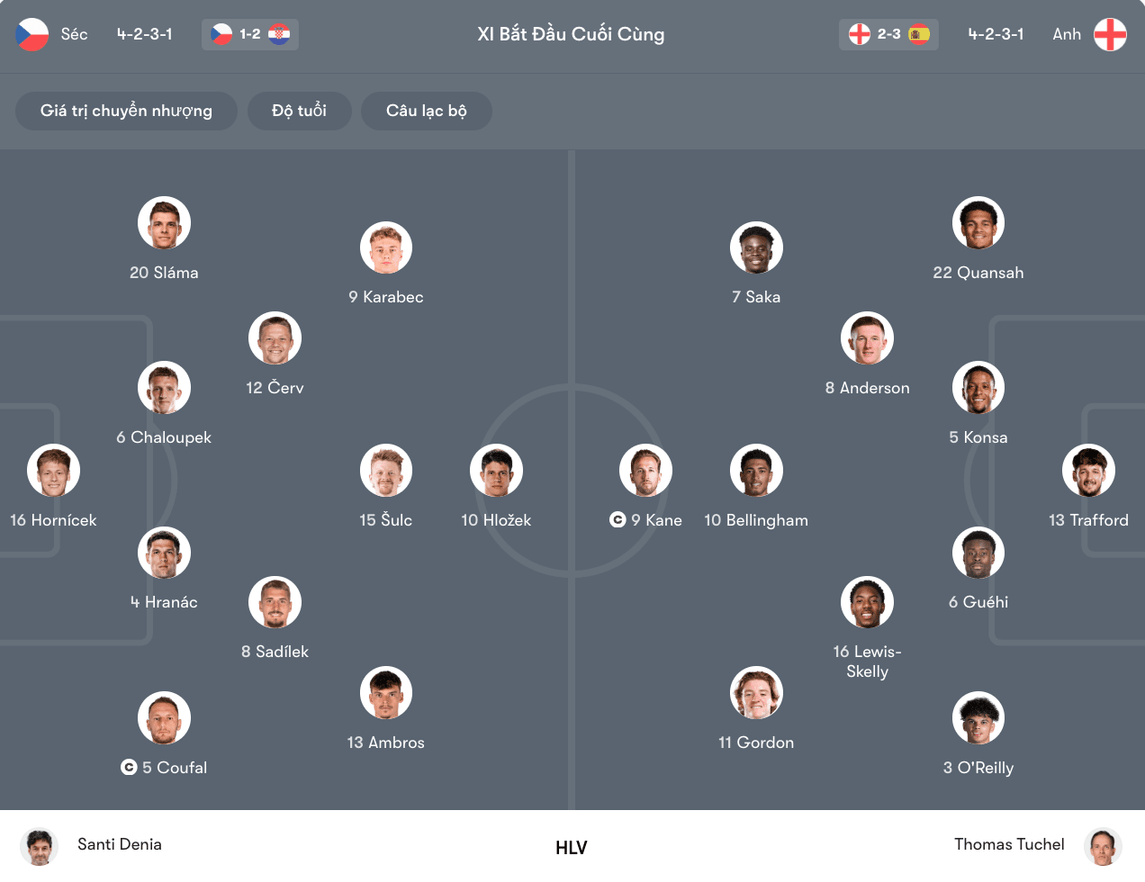Viewport: 1145px width, 882px height.
Task: Click the captain badge next to Coufal
Action: tap(129, 767)
